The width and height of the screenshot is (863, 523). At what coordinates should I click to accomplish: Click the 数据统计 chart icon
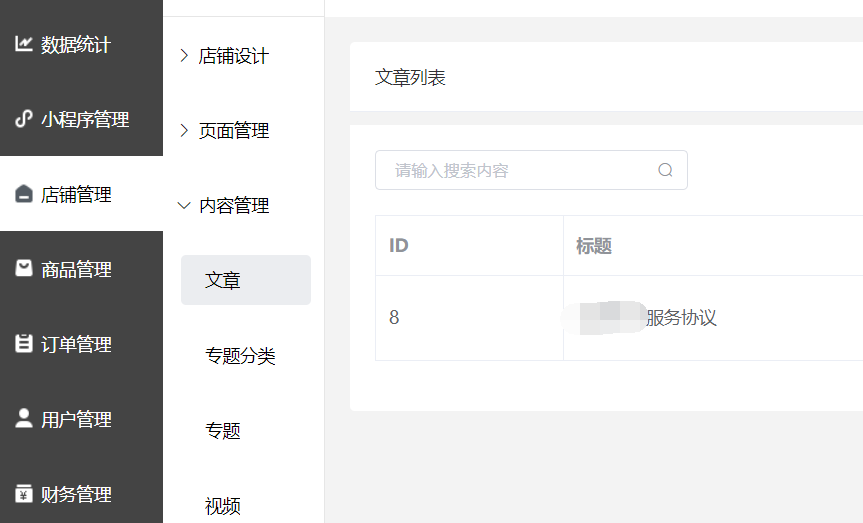click(x=24, y=43)
